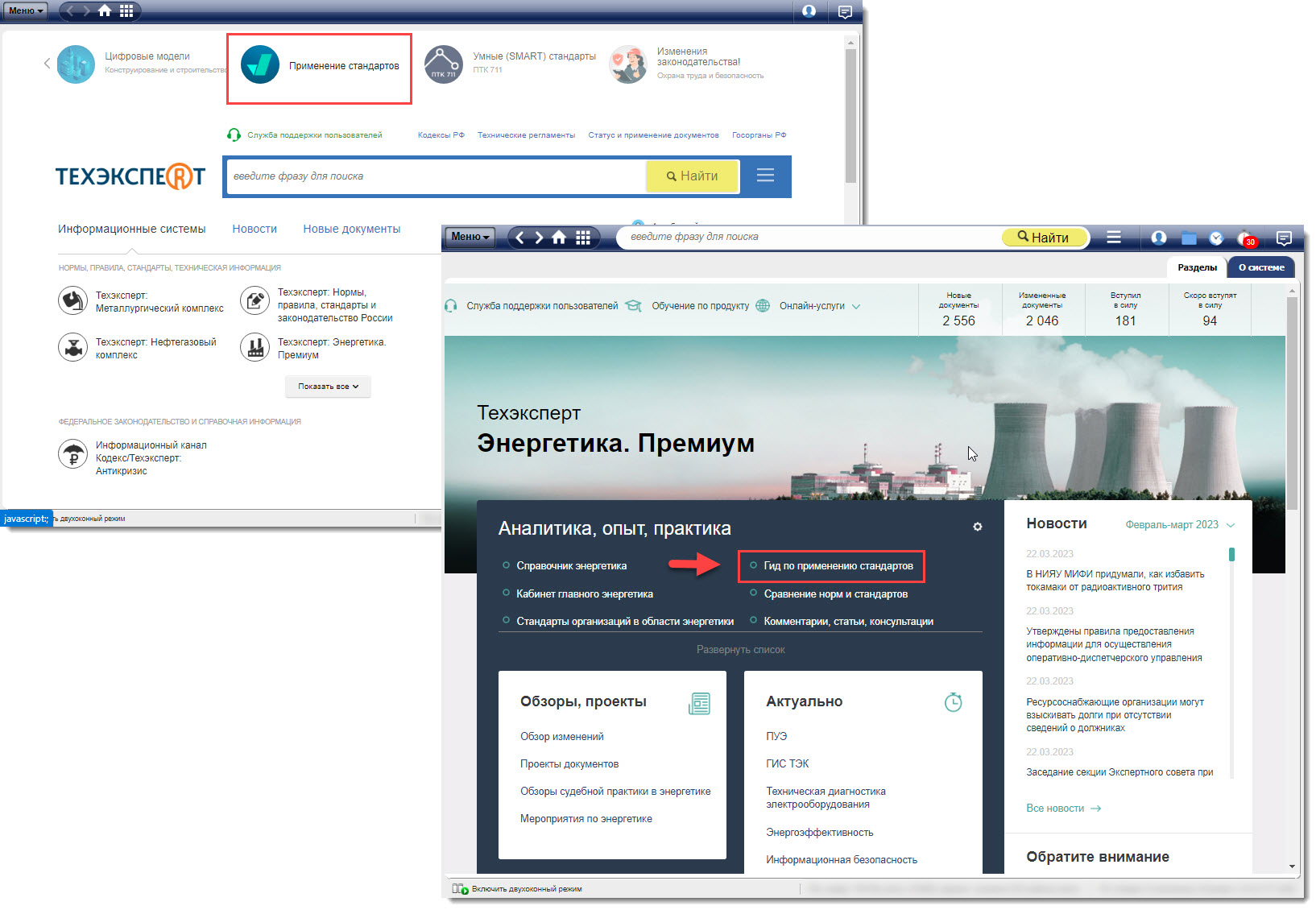
Task: Open ПУЭ link in Актуально card
Action: tap(776, 737)
